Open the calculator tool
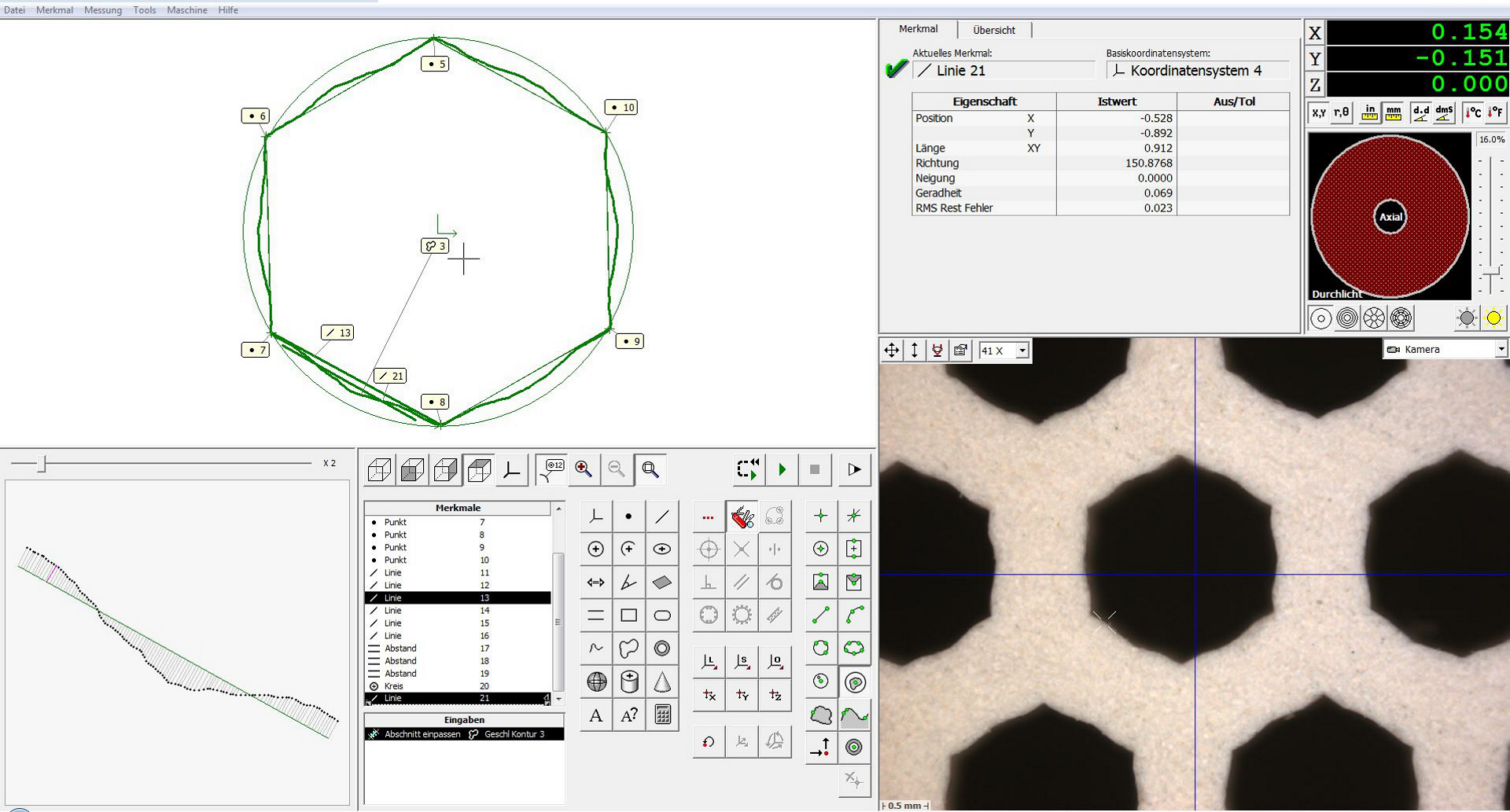 point(662,715)
